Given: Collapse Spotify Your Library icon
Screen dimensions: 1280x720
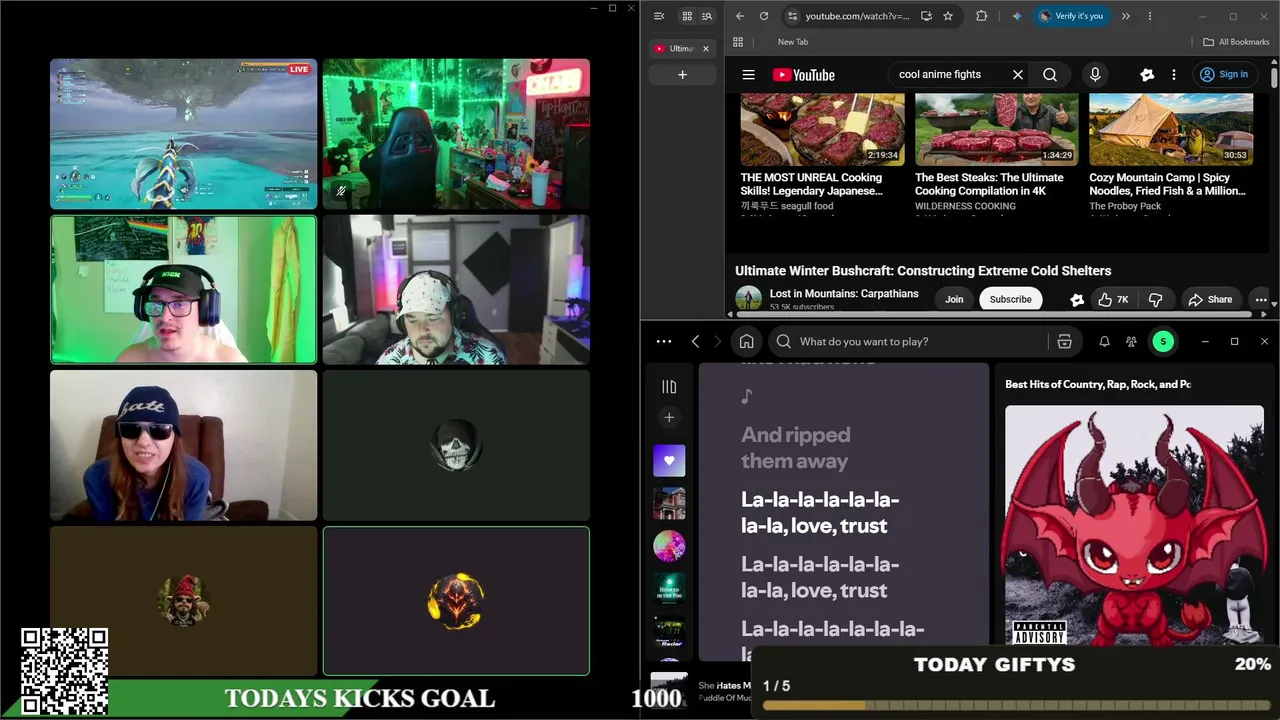Looking at the screenshot, I should coord(669,386).
